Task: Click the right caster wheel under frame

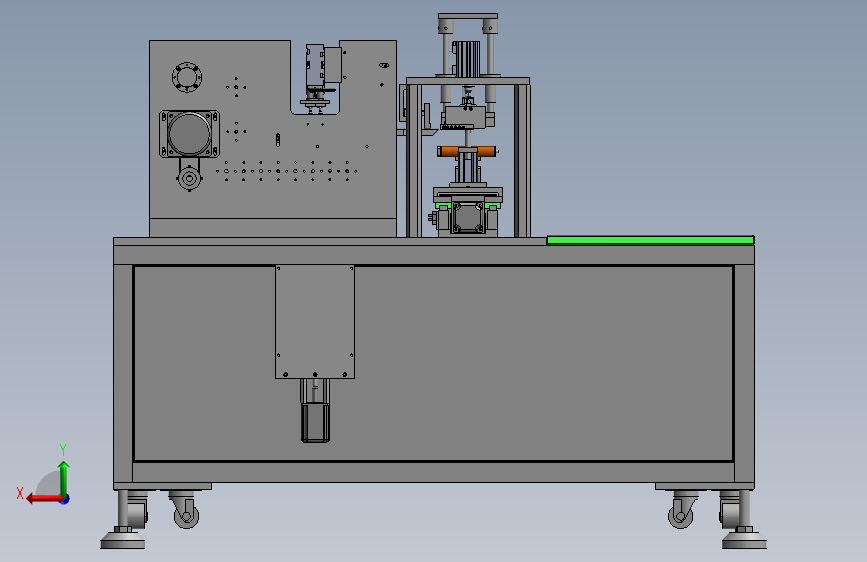Action: point(681,516)
